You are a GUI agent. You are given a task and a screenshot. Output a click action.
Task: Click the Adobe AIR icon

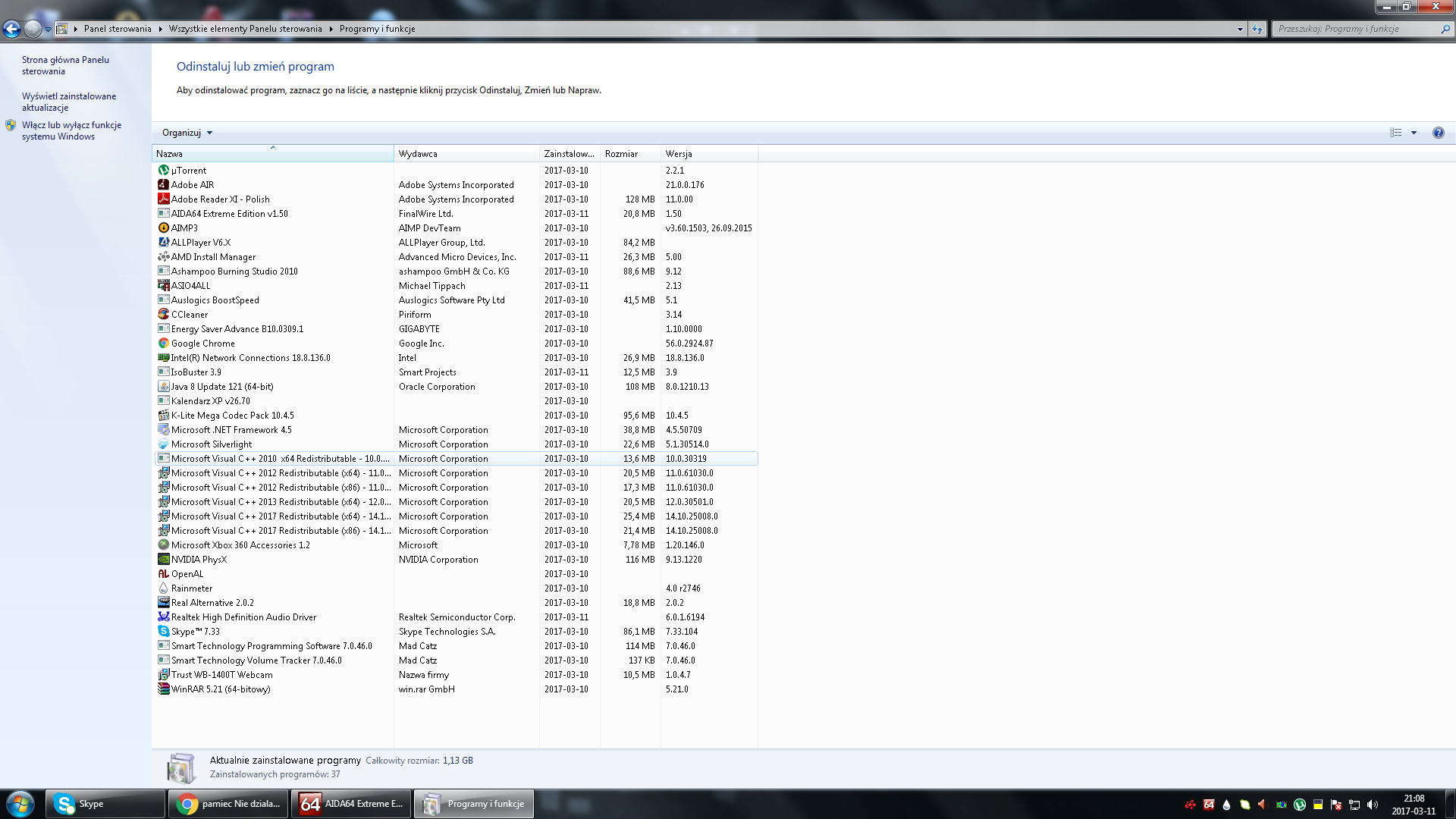point(163,185)
